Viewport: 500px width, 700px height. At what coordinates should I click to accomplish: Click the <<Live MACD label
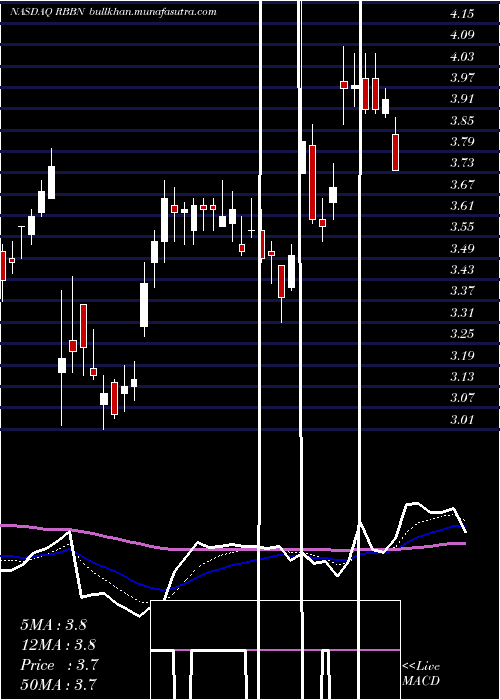click(421, 674)
